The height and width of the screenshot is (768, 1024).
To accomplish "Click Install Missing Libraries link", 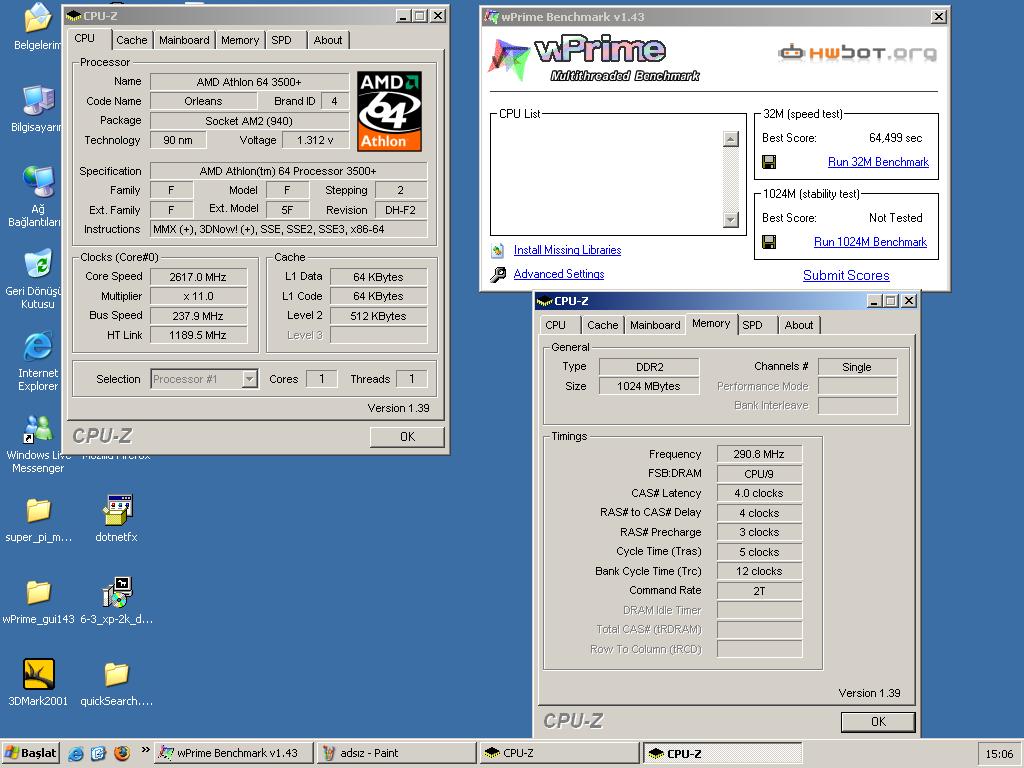I will (x=568, y=250).
